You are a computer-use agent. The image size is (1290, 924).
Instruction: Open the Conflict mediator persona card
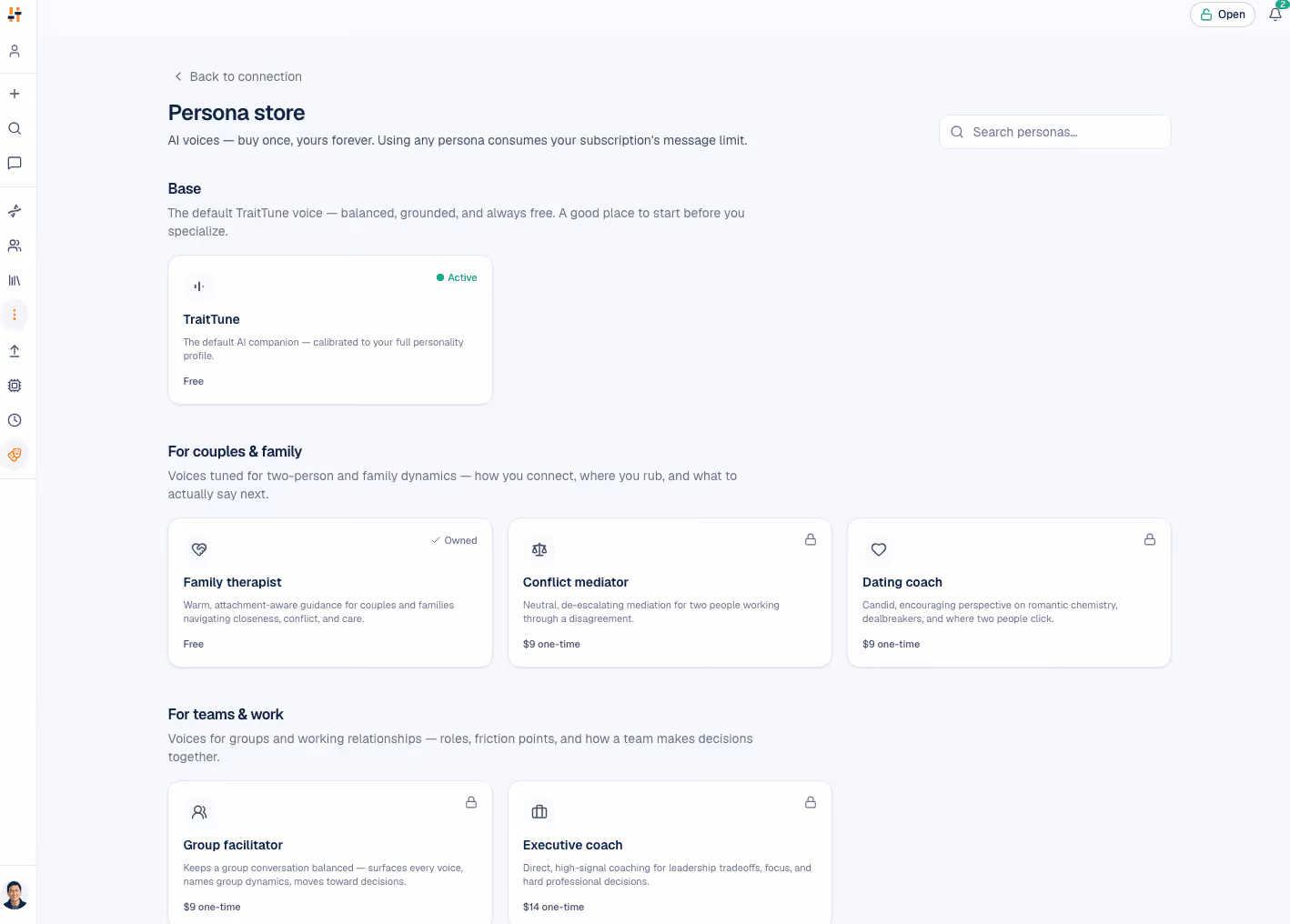(x=670, y=593)
